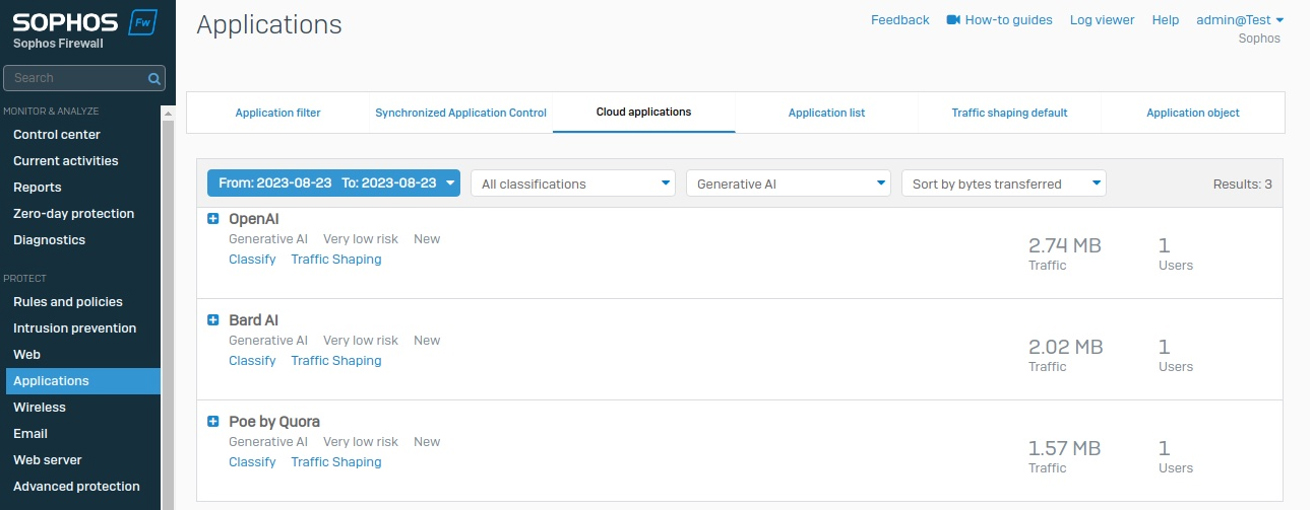Open Sort by bytes transferred dropdown
The width and height of the screenshot is (1310, 510).
1004,183
